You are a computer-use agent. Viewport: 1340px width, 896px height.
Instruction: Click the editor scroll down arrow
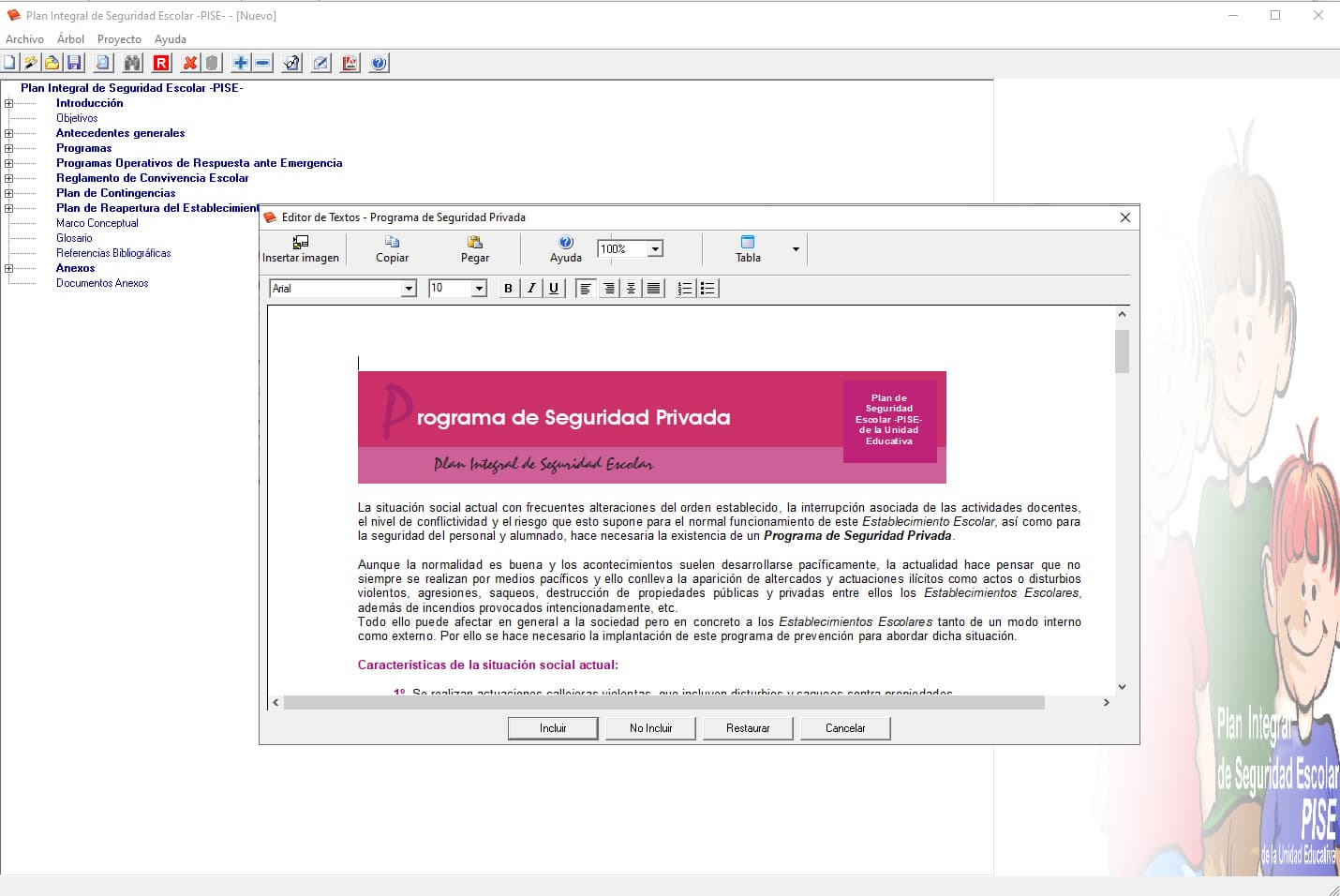[x=1122, y=687]
